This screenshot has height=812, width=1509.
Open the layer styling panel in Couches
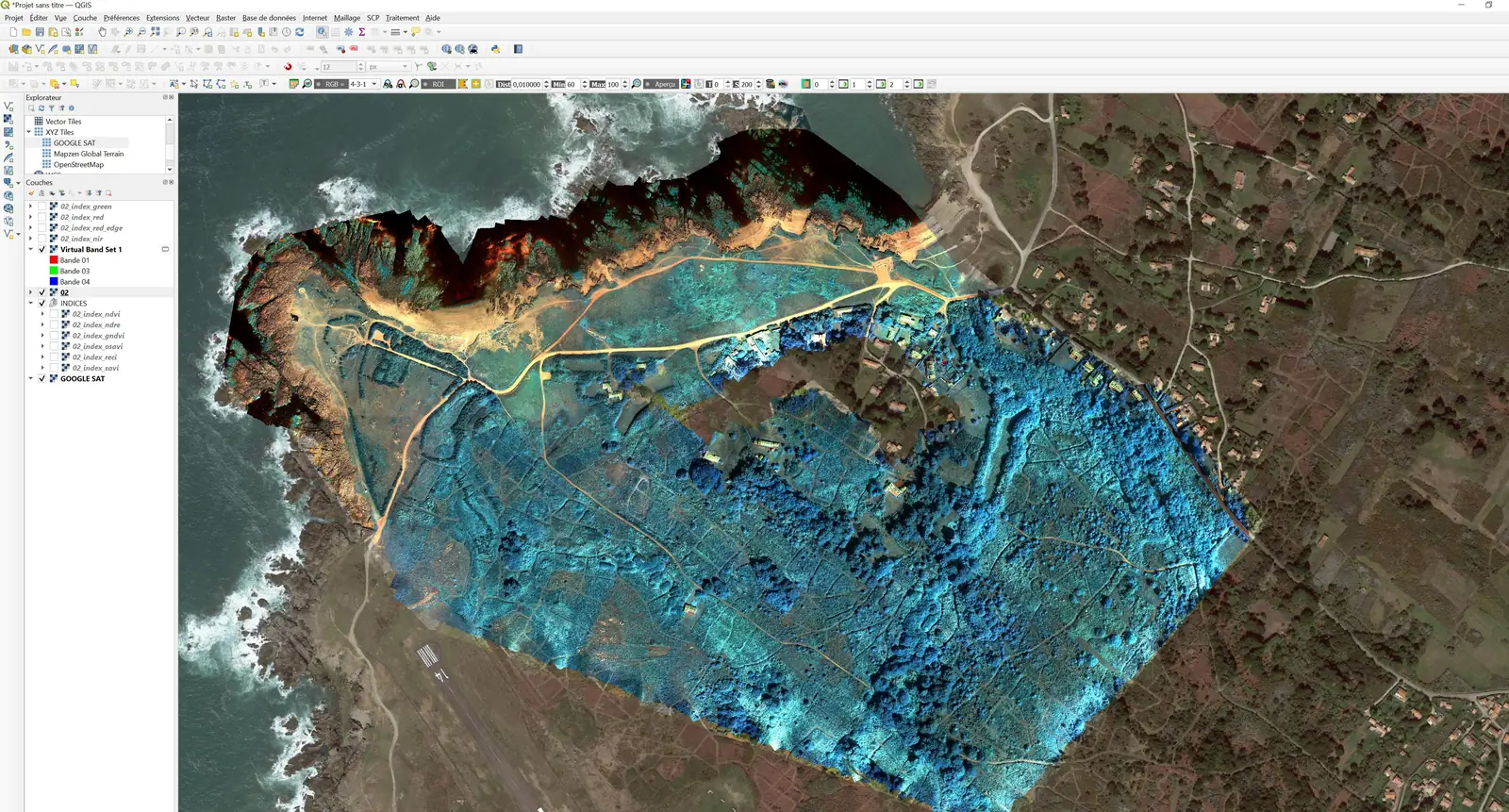coord(31,193)
